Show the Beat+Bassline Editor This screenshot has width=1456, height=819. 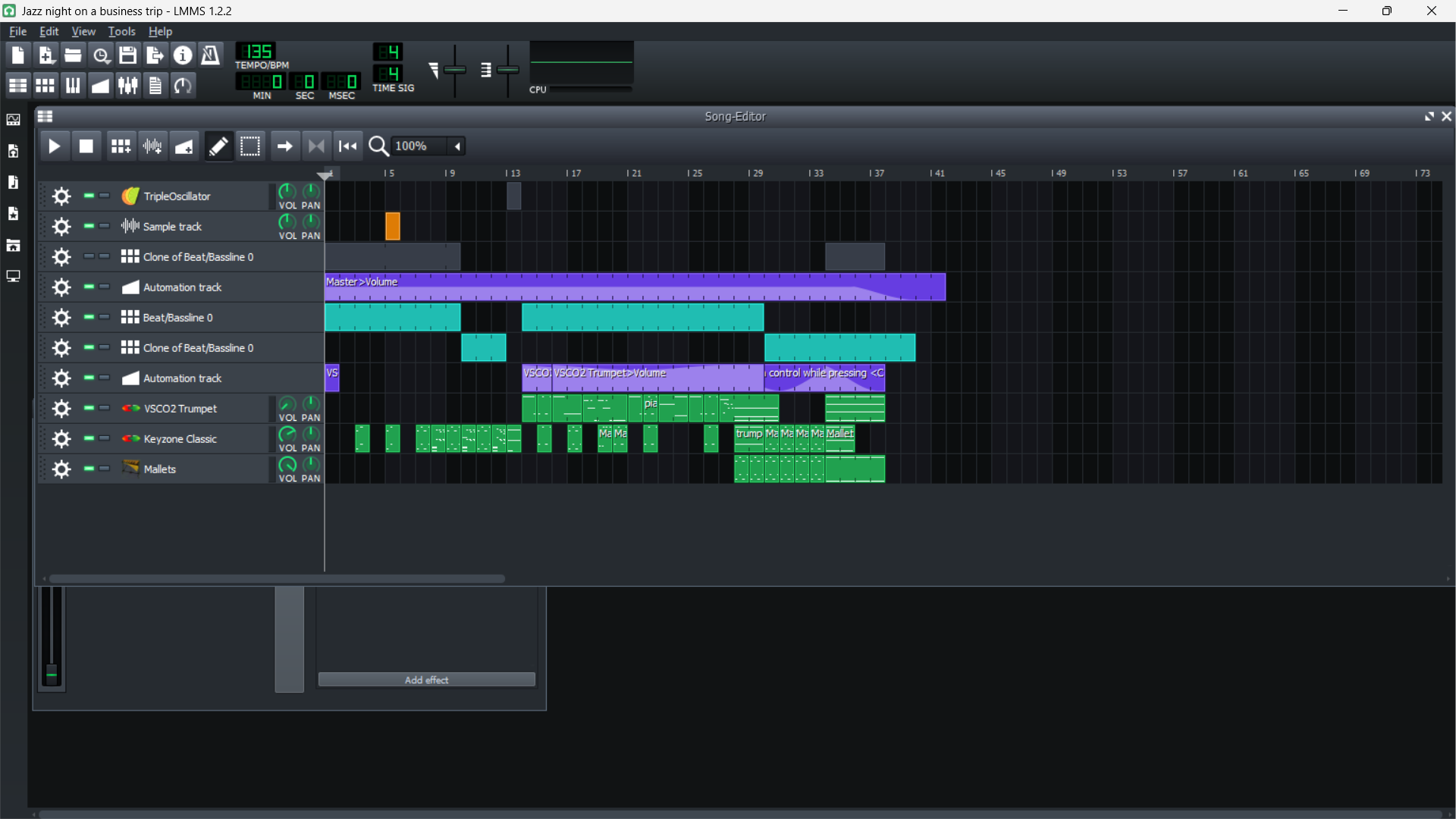coord(45,85)
